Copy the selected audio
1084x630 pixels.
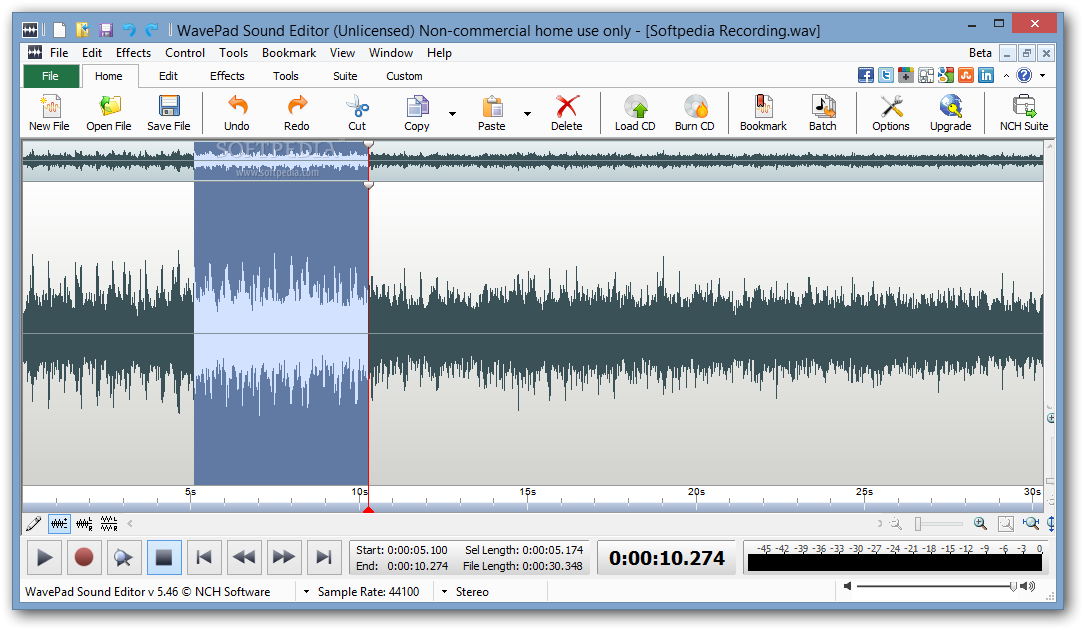417,113
